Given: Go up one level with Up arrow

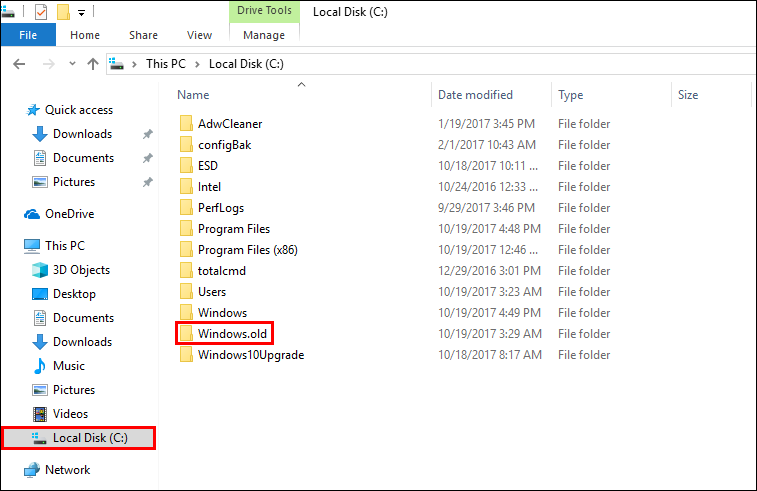Looking at the screenshot, I should [x=93, y=64].
